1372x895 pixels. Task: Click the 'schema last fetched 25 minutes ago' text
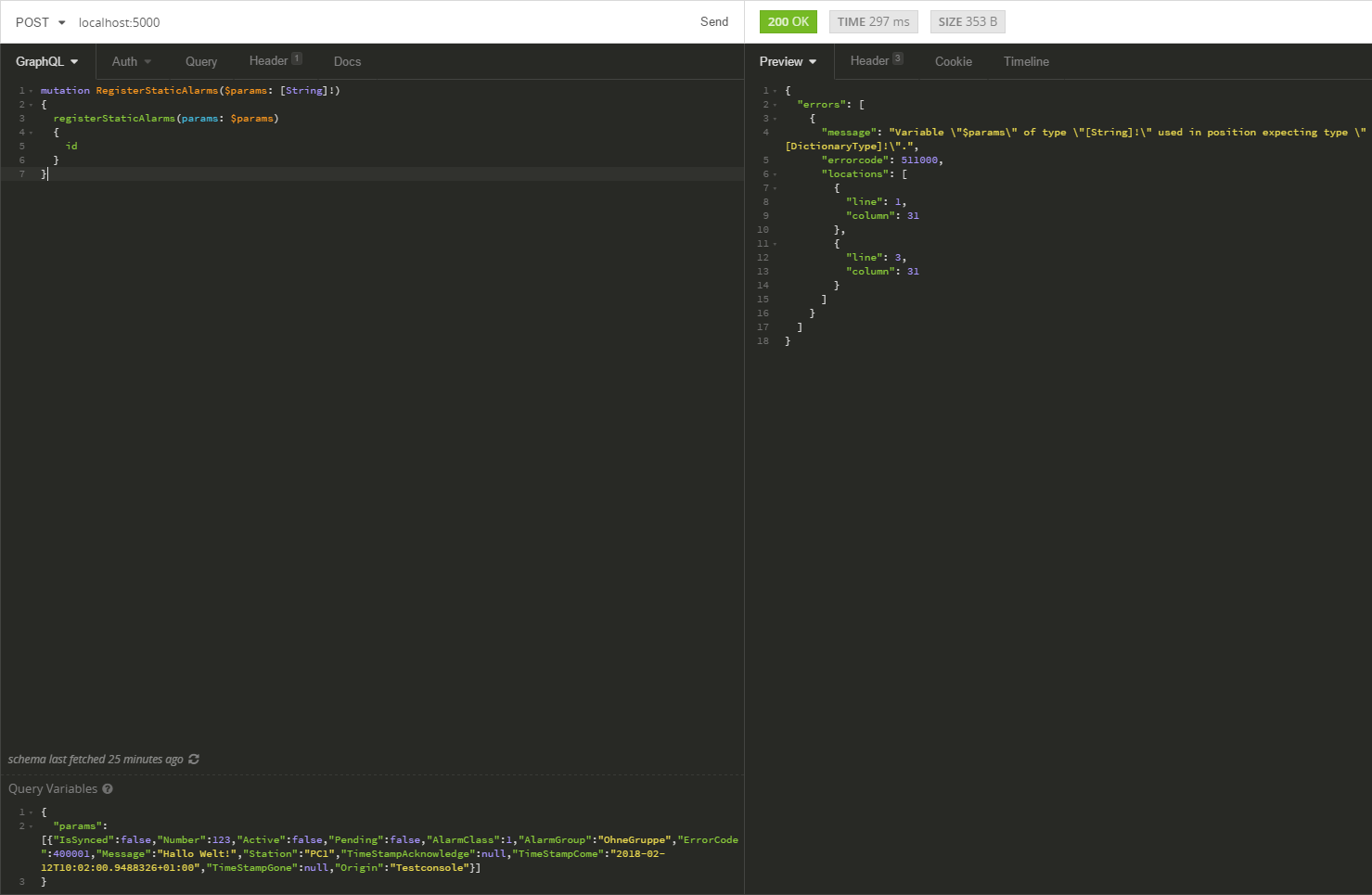coord(96,759)
